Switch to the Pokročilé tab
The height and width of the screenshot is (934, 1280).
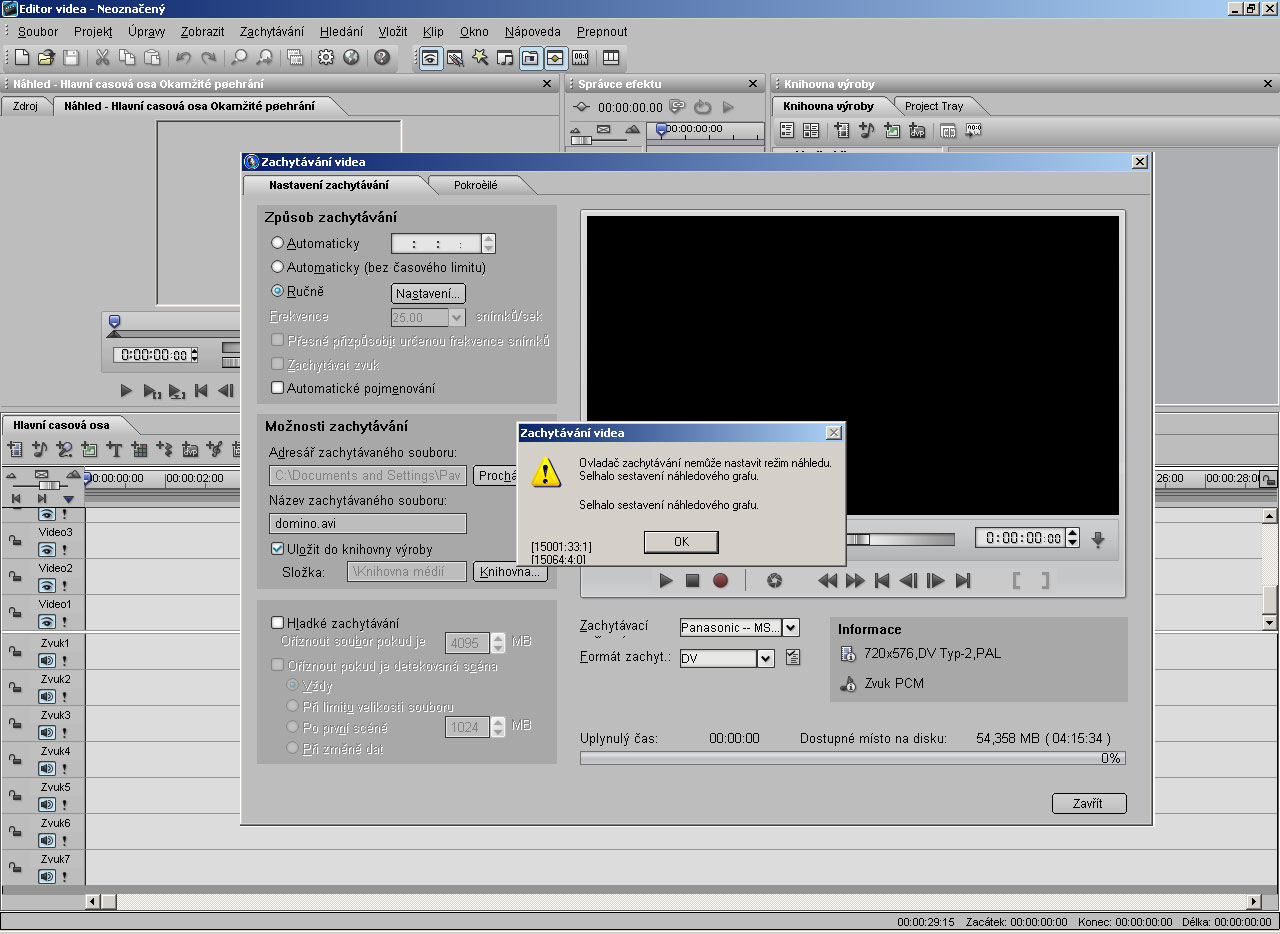[476, 185]
